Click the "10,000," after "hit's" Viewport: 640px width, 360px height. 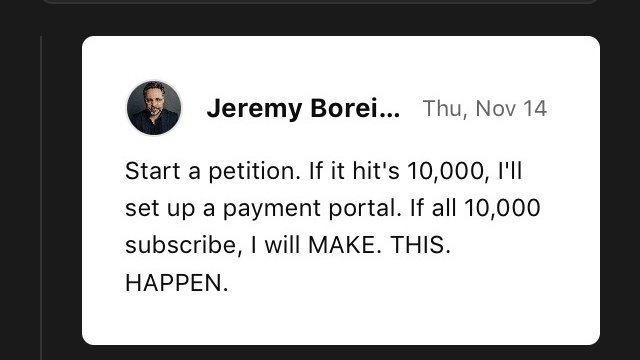pos(449,171)
